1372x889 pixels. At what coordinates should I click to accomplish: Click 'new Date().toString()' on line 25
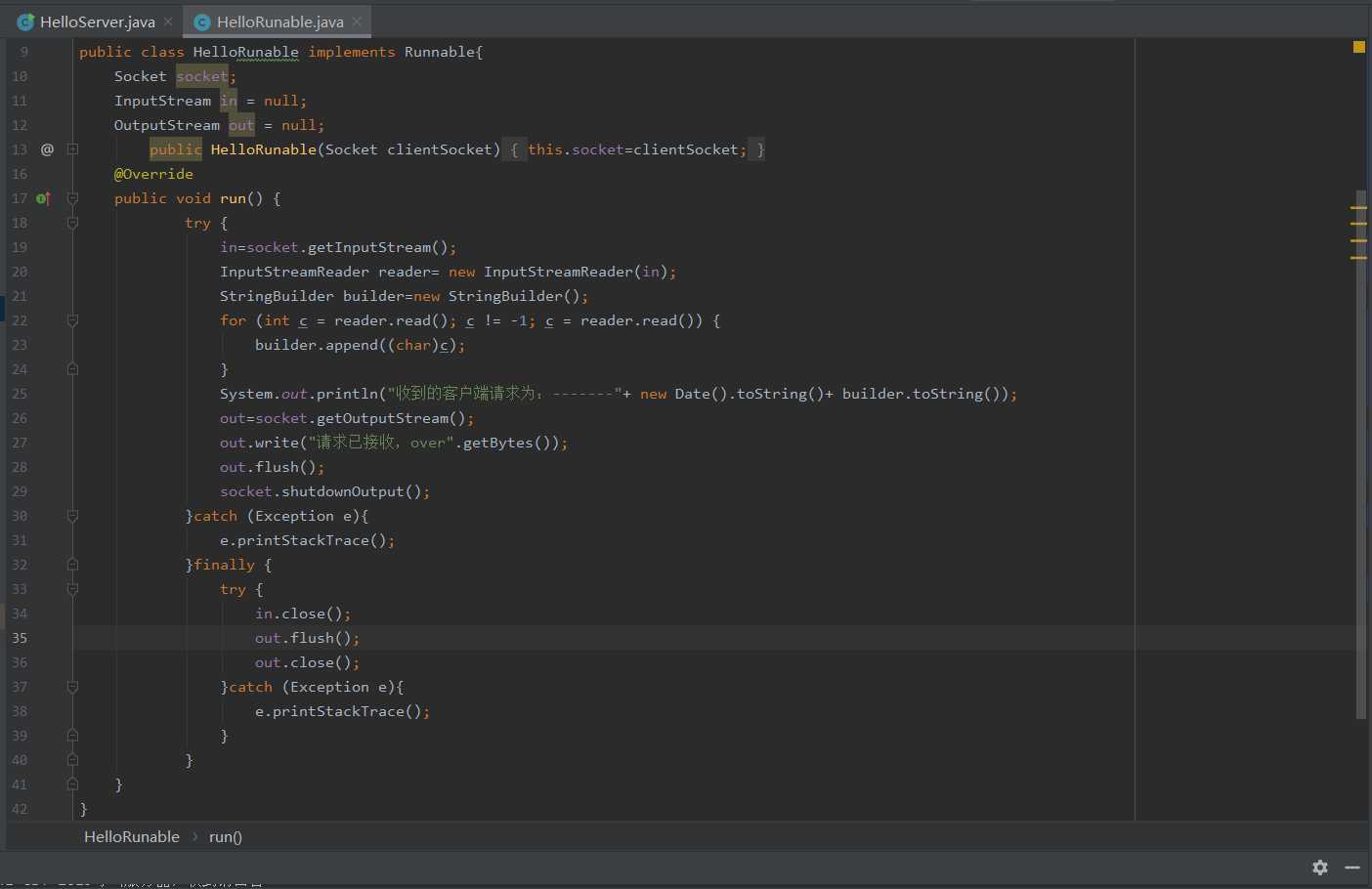733,394
